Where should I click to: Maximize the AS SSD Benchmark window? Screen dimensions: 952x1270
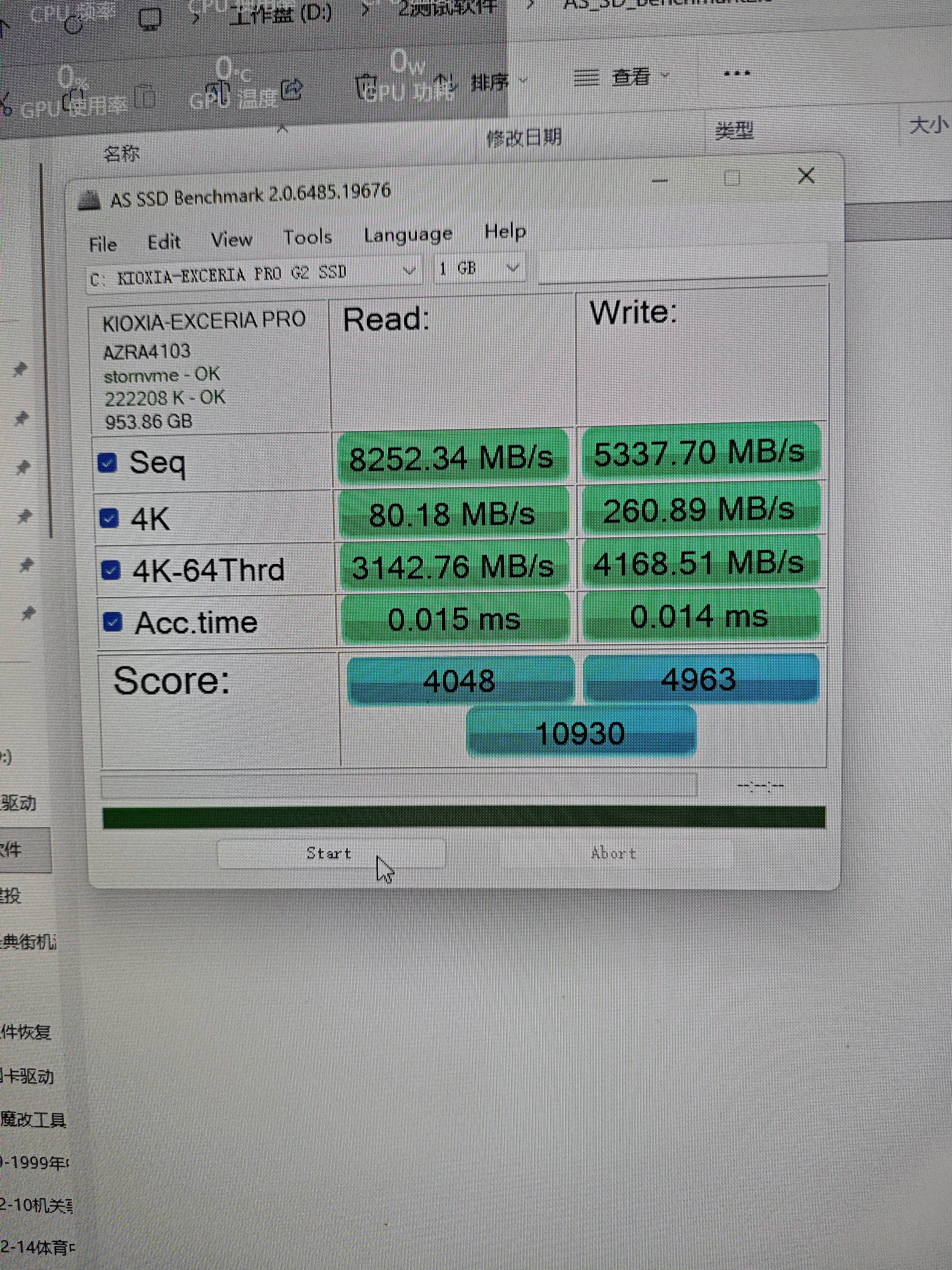tap(732, 178)
